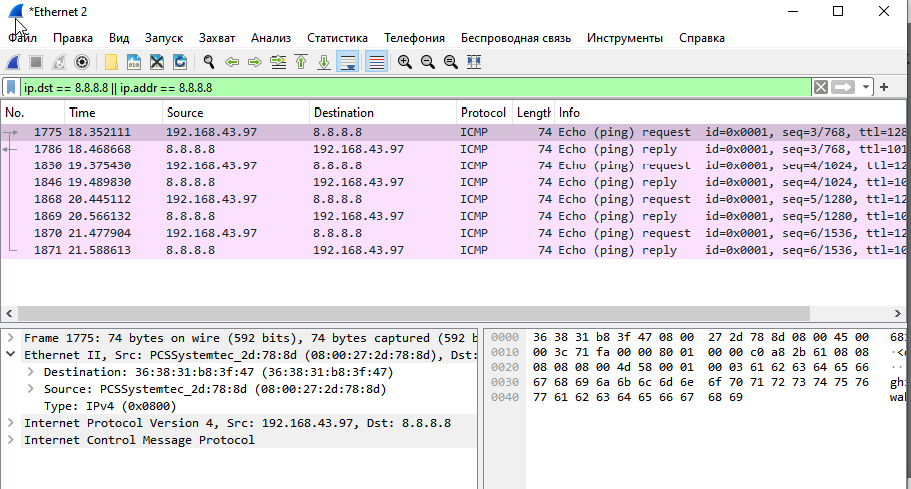Viewport: 911px width, 489px height.
Task: Expand the Frame 1775 tree node
Action: tap(10, 337)
